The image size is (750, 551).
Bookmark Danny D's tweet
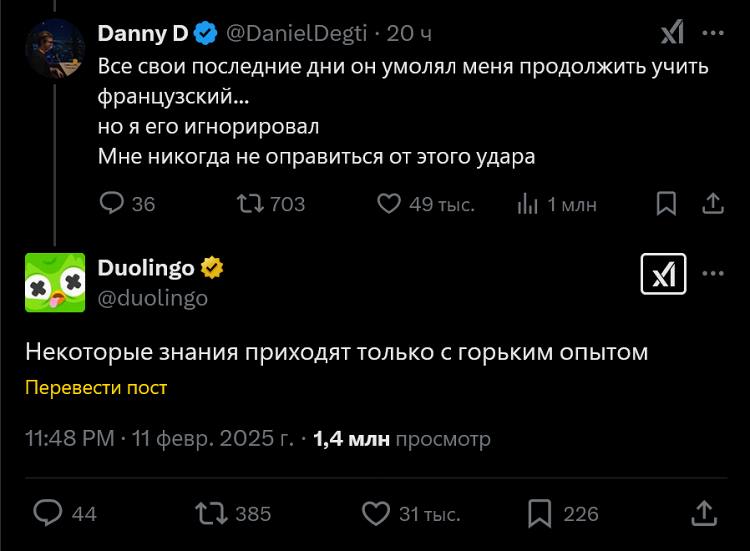point(666,204)
